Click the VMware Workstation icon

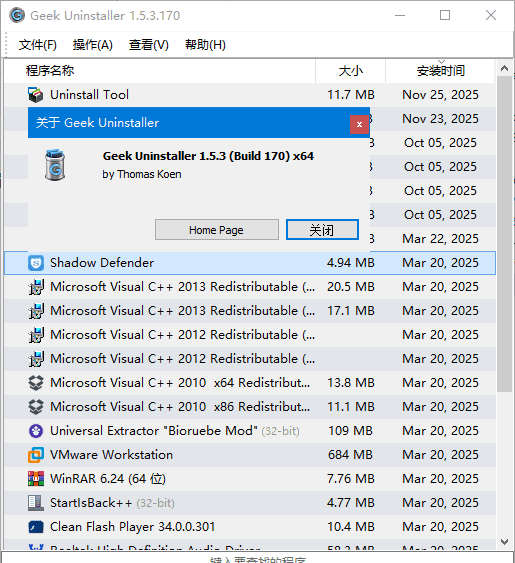click(36, 455)
